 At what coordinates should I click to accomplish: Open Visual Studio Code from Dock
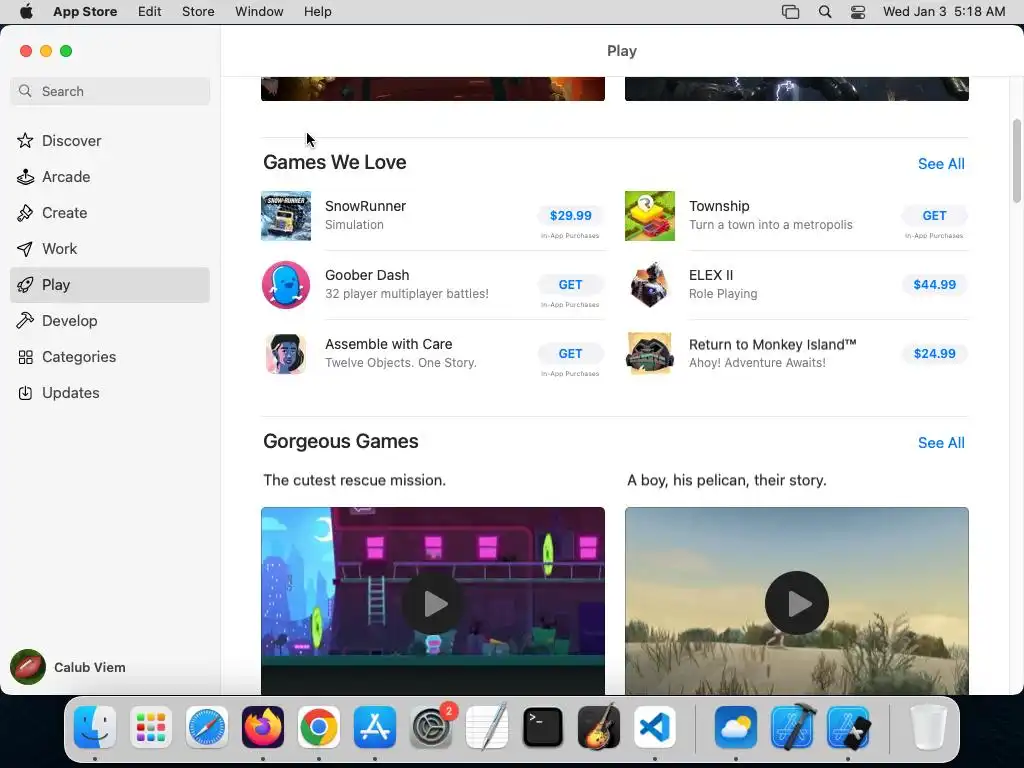click(x=655, y=727)
